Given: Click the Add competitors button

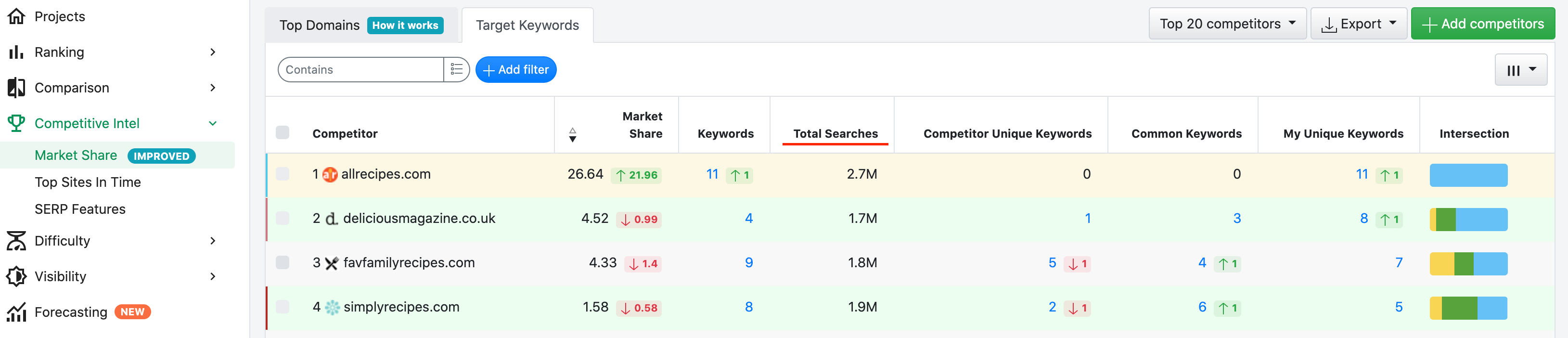Looking at the screenshot, I should 1483,24.
